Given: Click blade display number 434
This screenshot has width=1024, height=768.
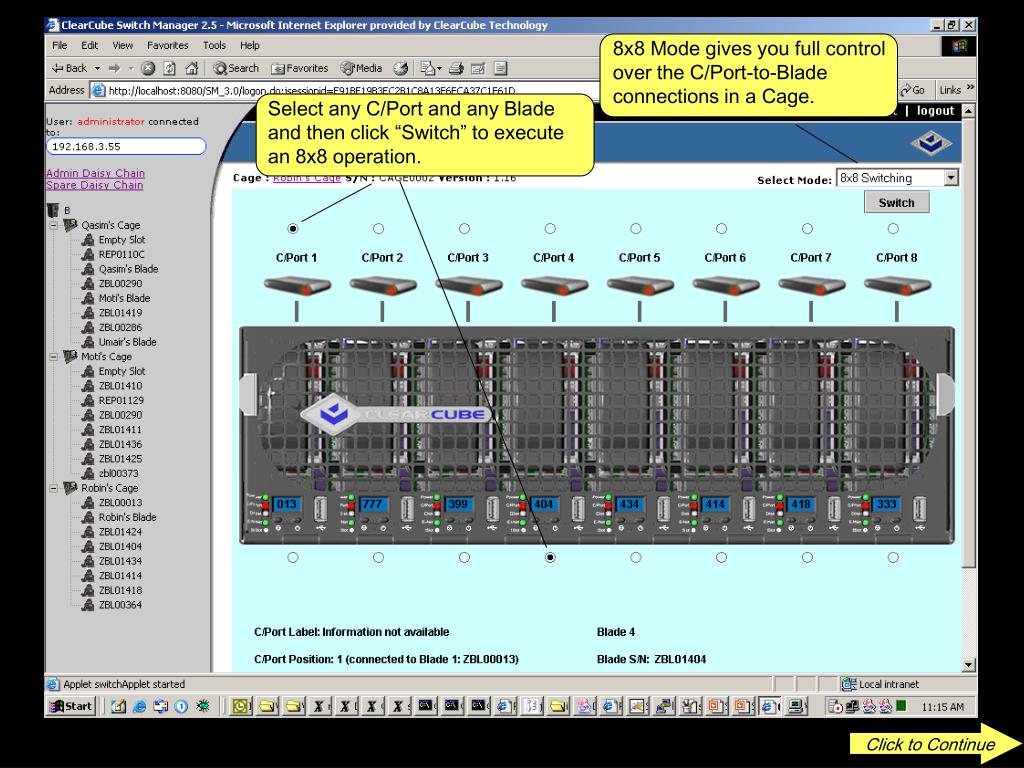Looking at the screenshot, I should 629,504.
